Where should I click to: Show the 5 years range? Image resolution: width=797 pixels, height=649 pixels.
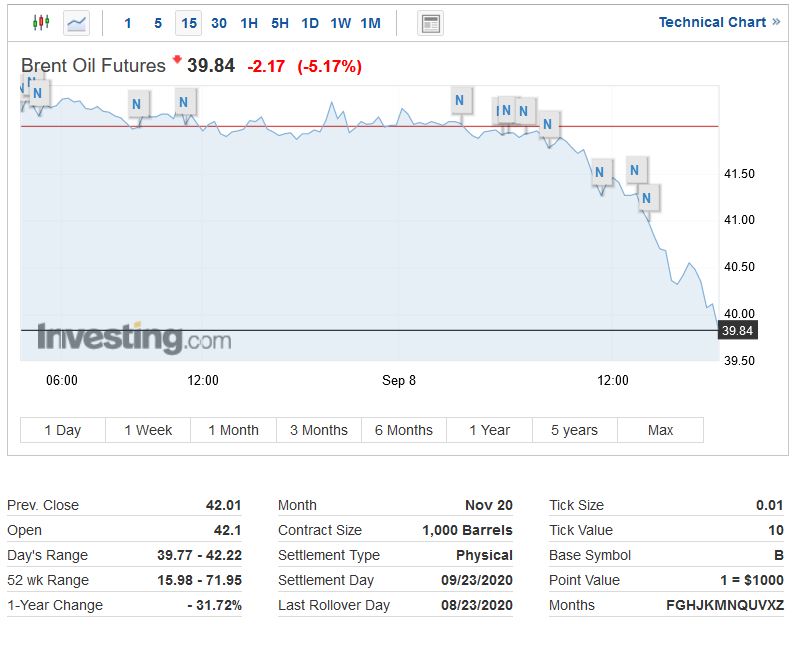(x=574, y=430)
